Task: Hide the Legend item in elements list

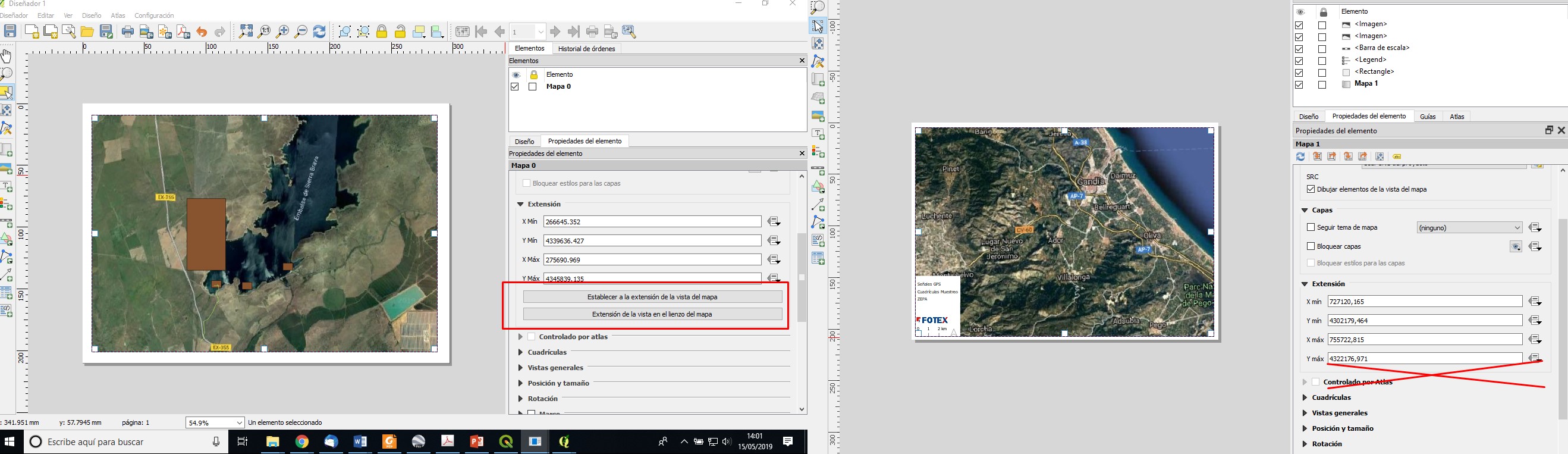Action: pos(1299,61)
